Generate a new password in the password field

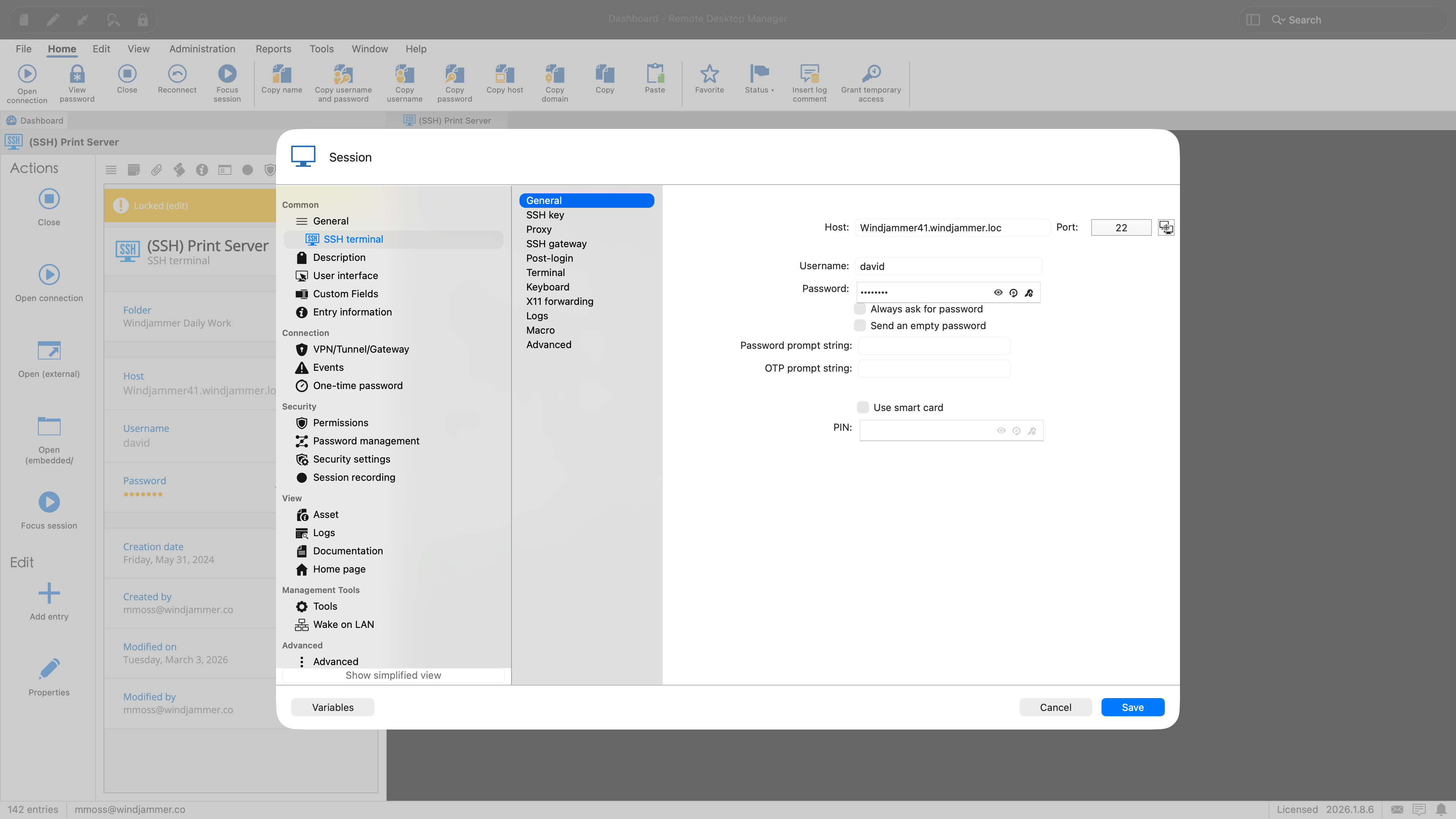tap(1014, 293)
